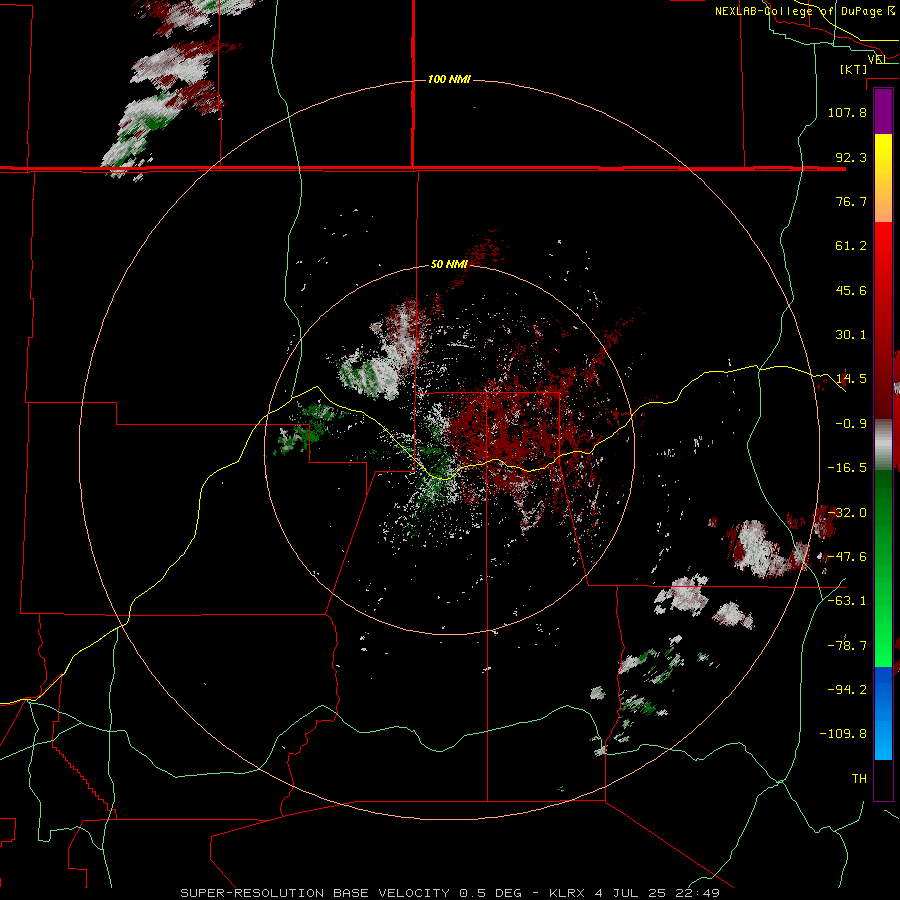This screenshot has height=900, width=900.
Task: Click the 50 NMI range ring label
Action: point(449,264)
